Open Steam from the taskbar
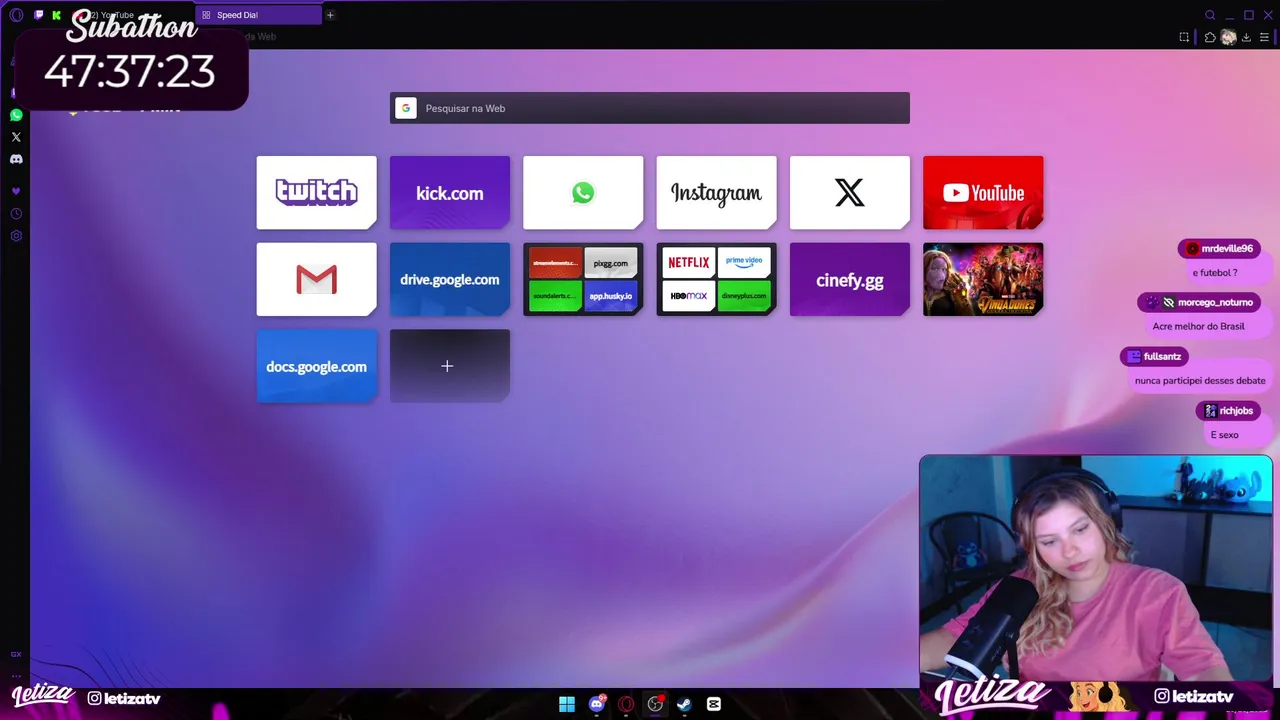The image size is (1280, 720). point(684,704)
